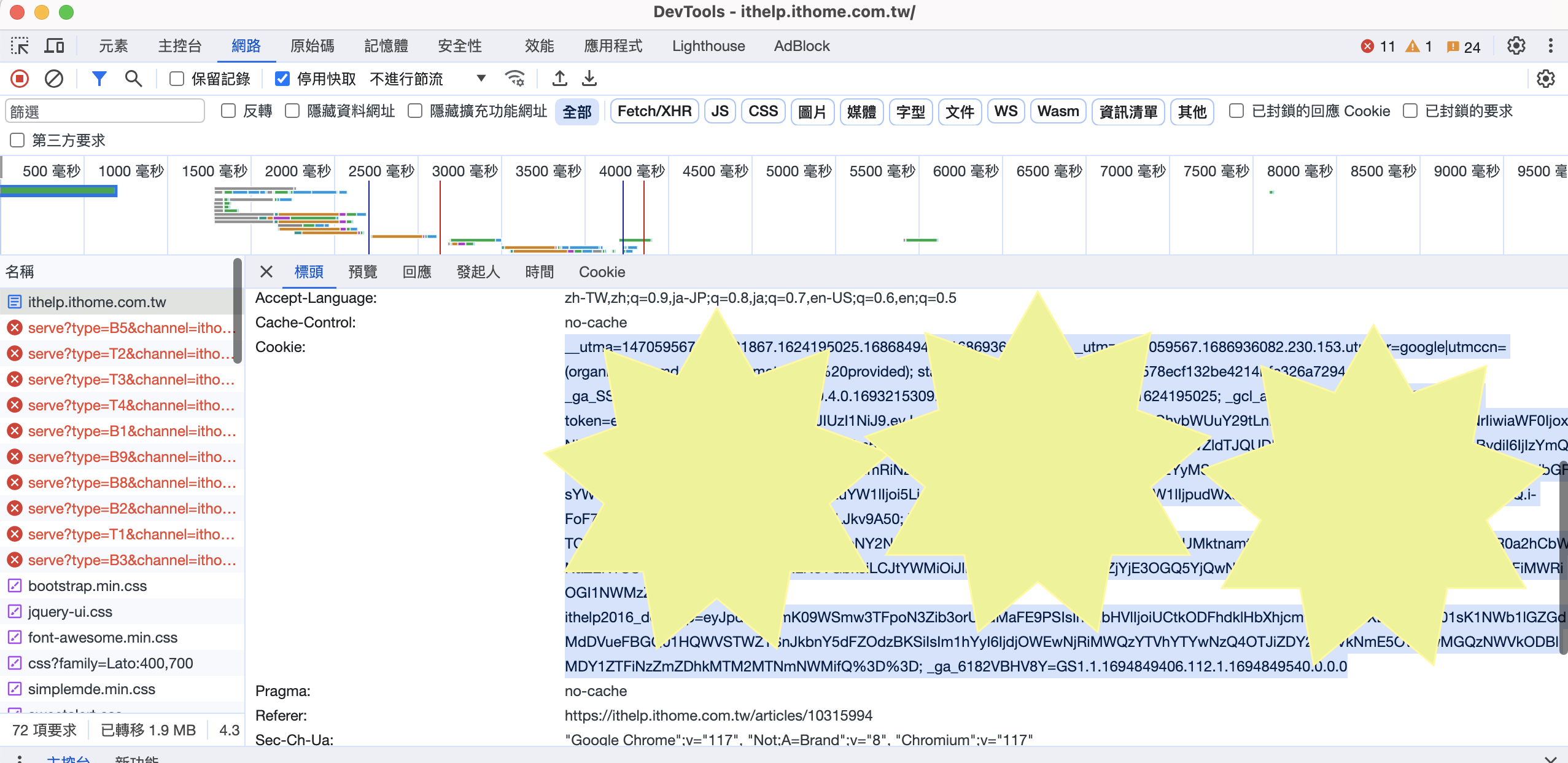The image size is (1568, 763).
Task: Clear network log icon
Action: tap(54, 79)
